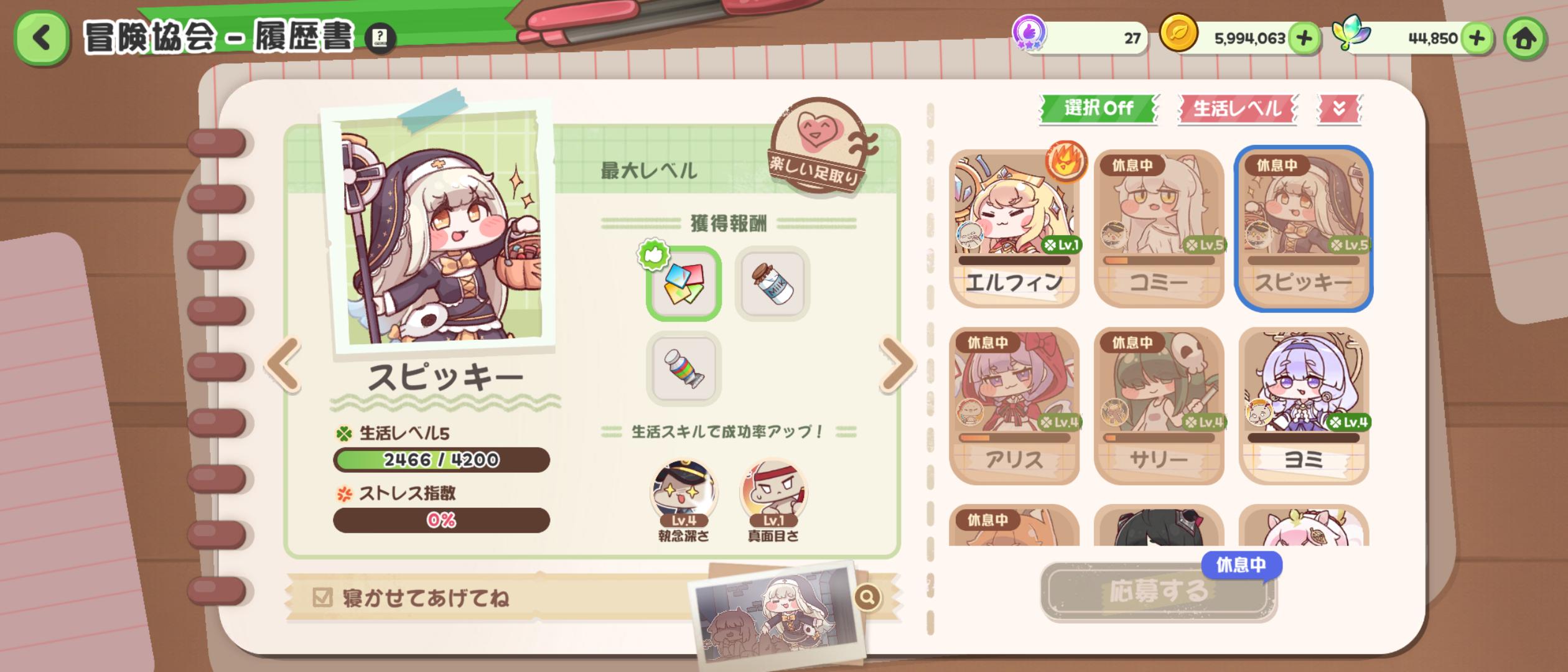Show next character with right chevron
1568x672 pixels.
tap(897, 365)
